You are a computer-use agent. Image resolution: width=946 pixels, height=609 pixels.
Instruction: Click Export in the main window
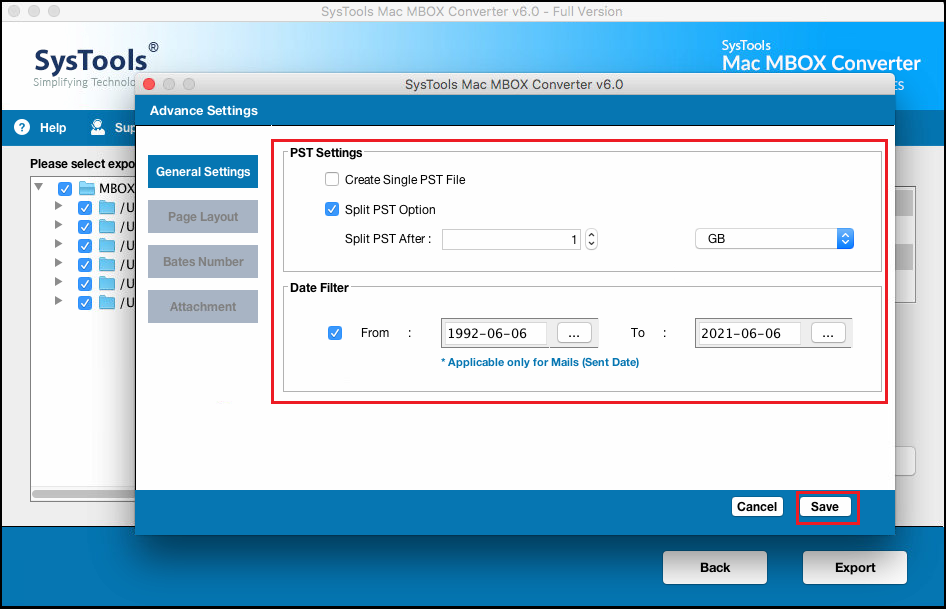pyautogui.click(x=855, y=567)
